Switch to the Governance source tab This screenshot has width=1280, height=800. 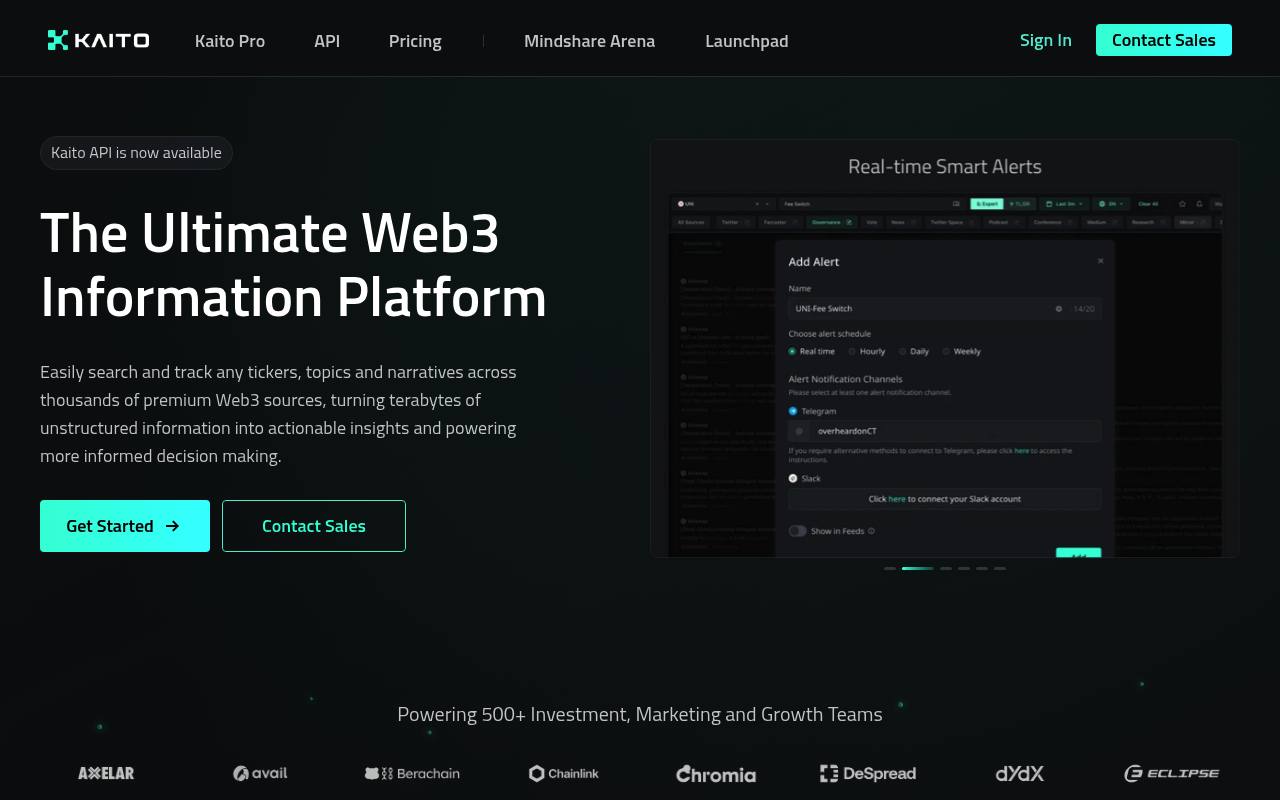tap(832, 222)
